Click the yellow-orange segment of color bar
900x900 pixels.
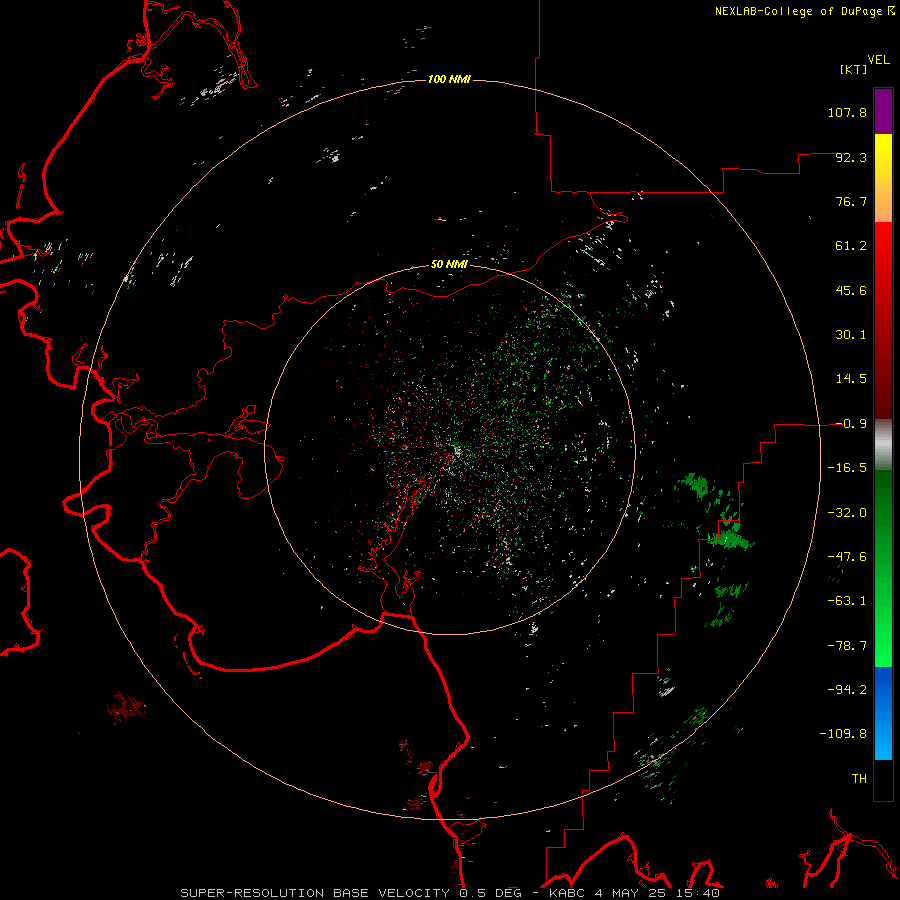pos(883,178)
